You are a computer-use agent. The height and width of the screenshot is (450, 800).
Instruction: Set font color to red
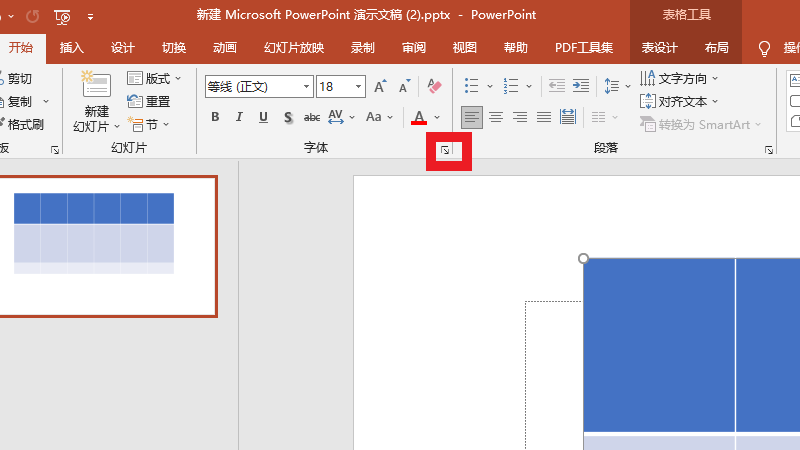click(x=419, y=118)
